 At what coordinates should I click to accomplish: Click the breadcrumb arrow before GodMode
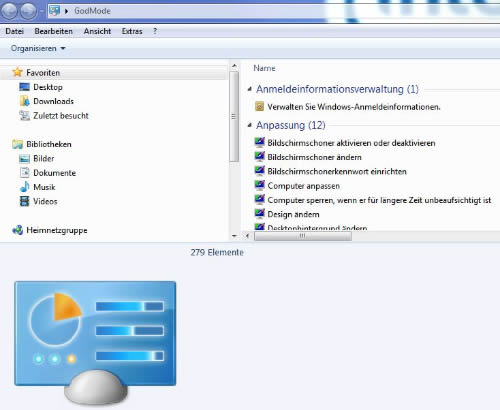tap(66, 11)
